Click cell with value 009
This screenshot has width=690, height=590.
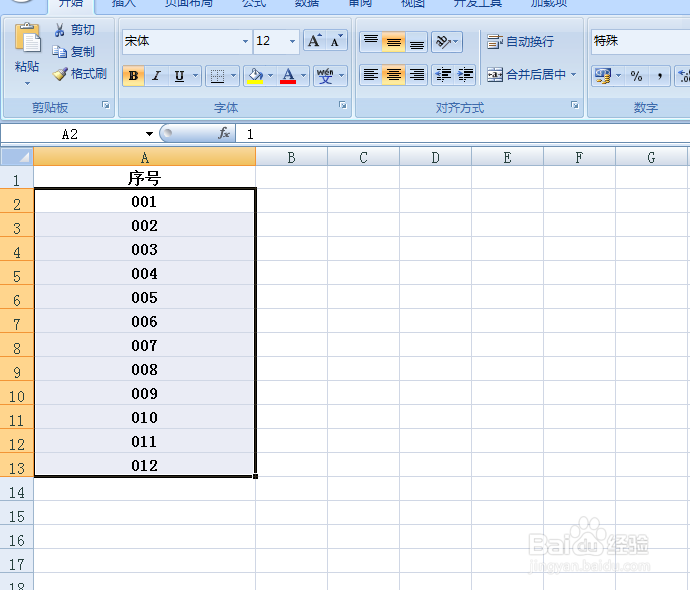pyautogui.click(x=144, y=393)
